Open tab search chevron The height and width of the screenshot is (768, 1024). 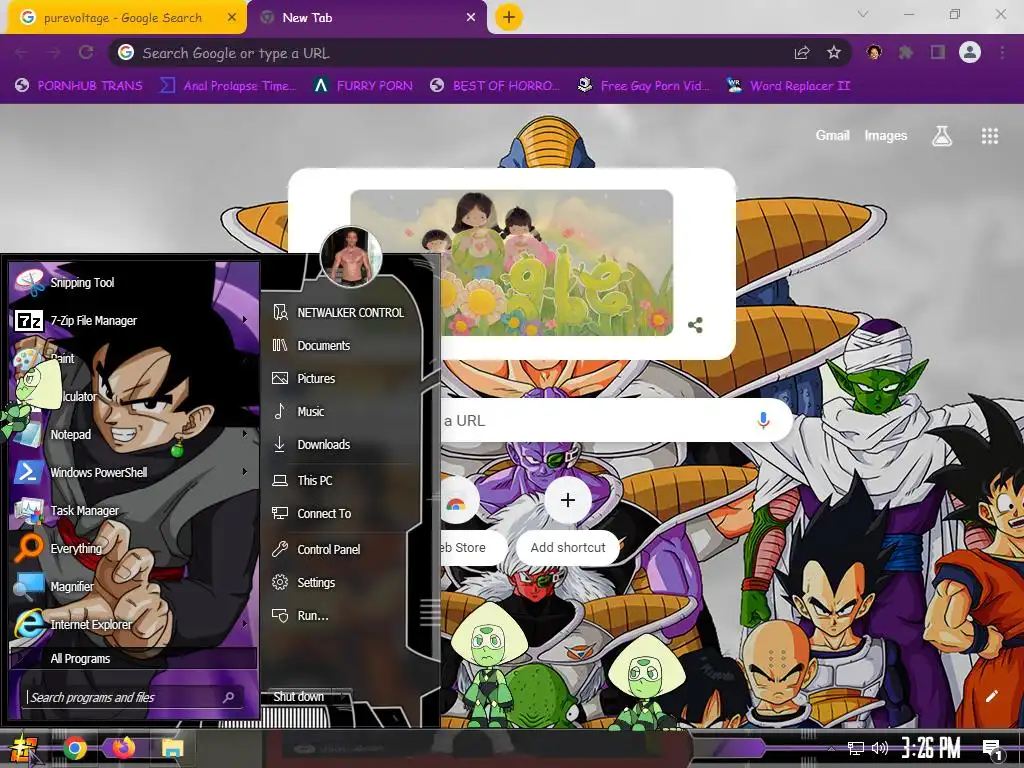863,14
